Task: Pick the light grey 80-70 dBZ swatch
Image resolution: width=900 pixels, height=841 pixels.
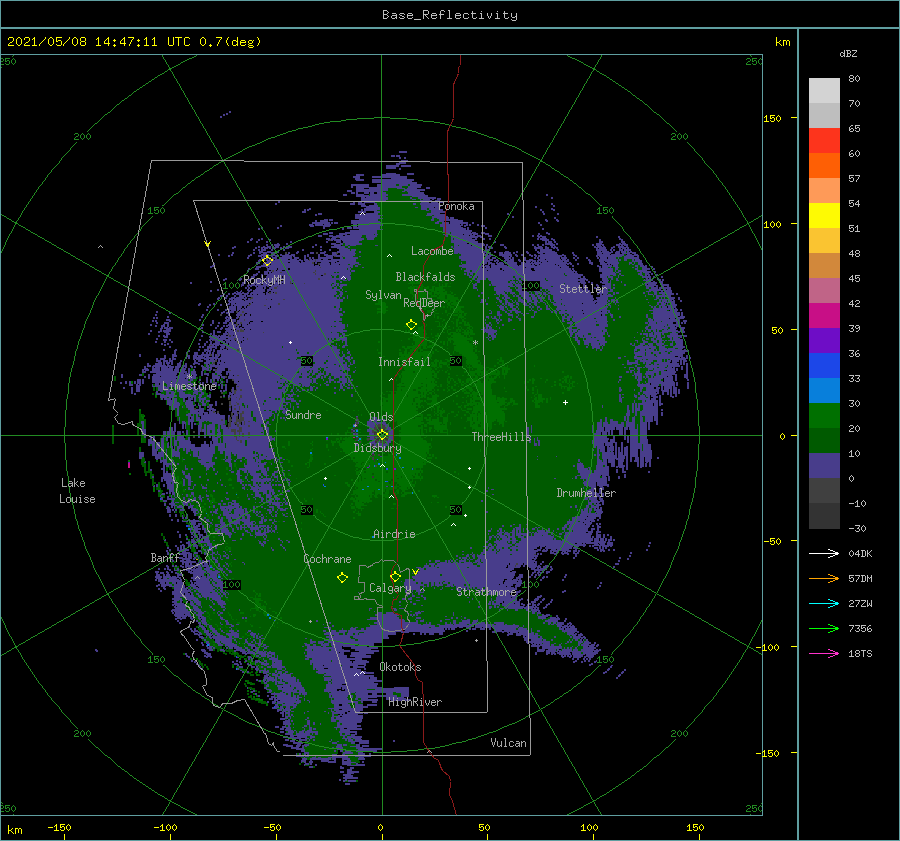Action: (824, 91)
